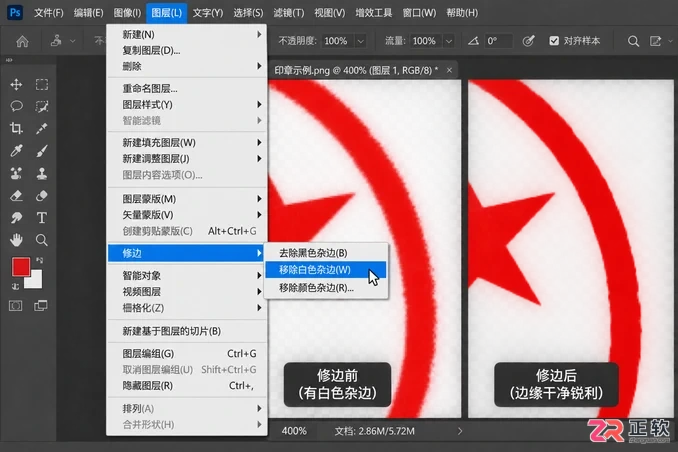Go to the Home screen
The width and height of the screenshot is (678, 452).
tap(22, 41)
